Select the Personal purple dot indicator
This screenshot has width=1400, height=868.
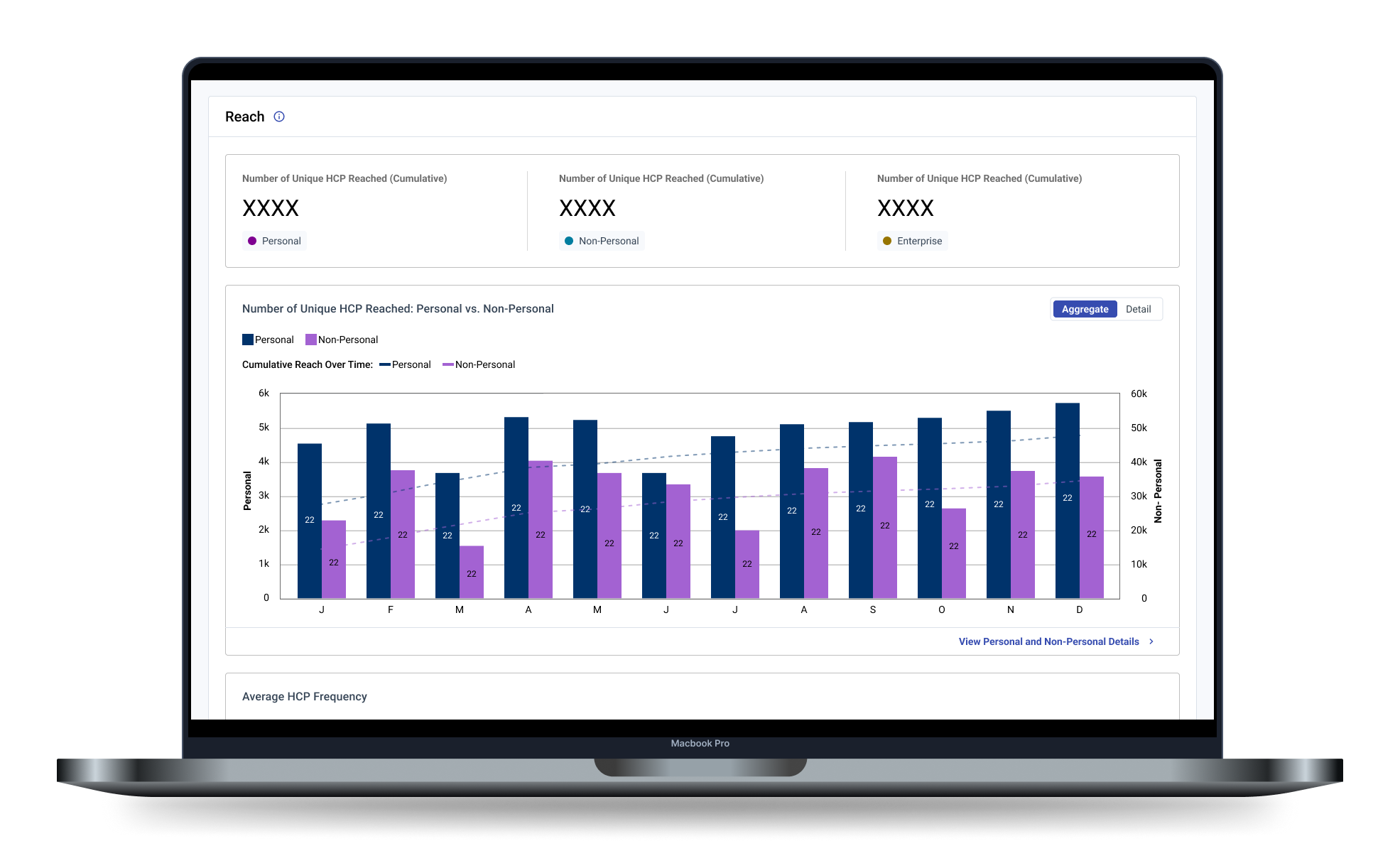[x=252, y=241]
